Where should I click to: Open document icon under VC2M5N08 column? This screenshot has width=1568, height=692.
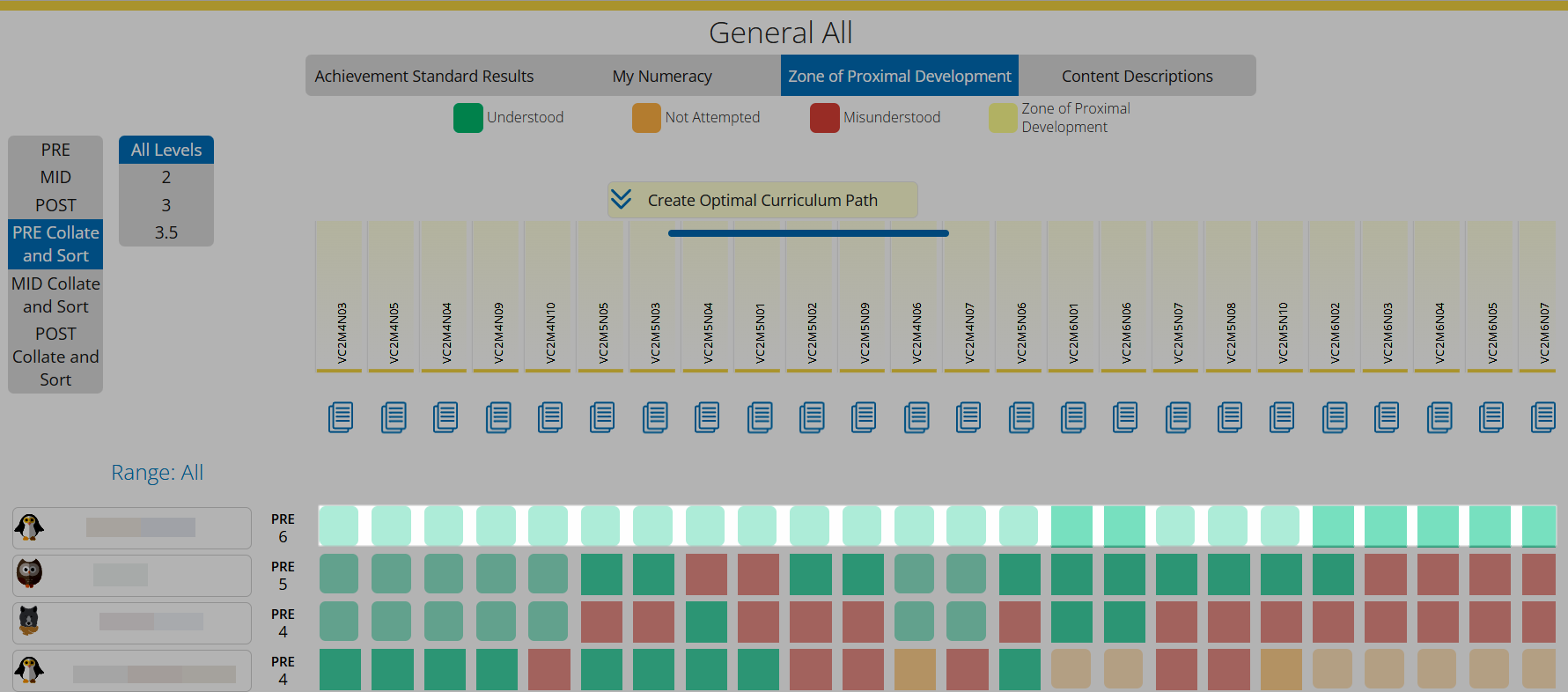pos(1230,416)
